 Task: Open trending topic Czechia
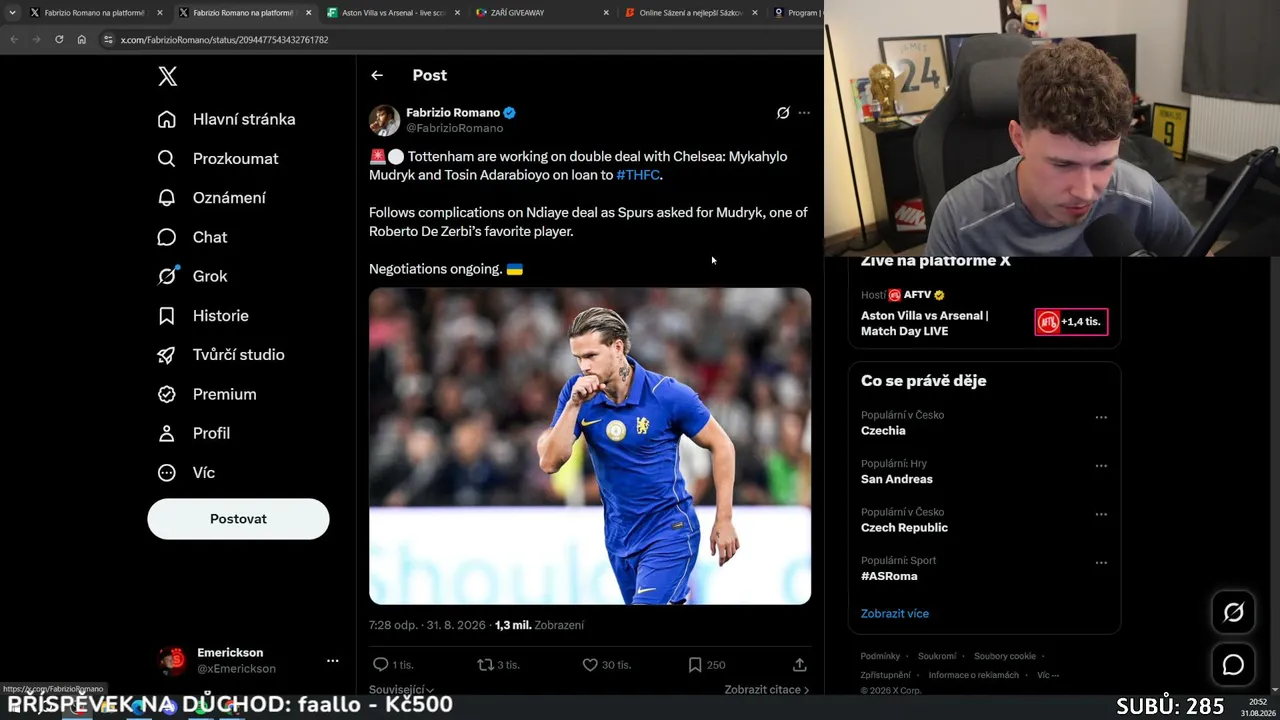pos(883,431)
